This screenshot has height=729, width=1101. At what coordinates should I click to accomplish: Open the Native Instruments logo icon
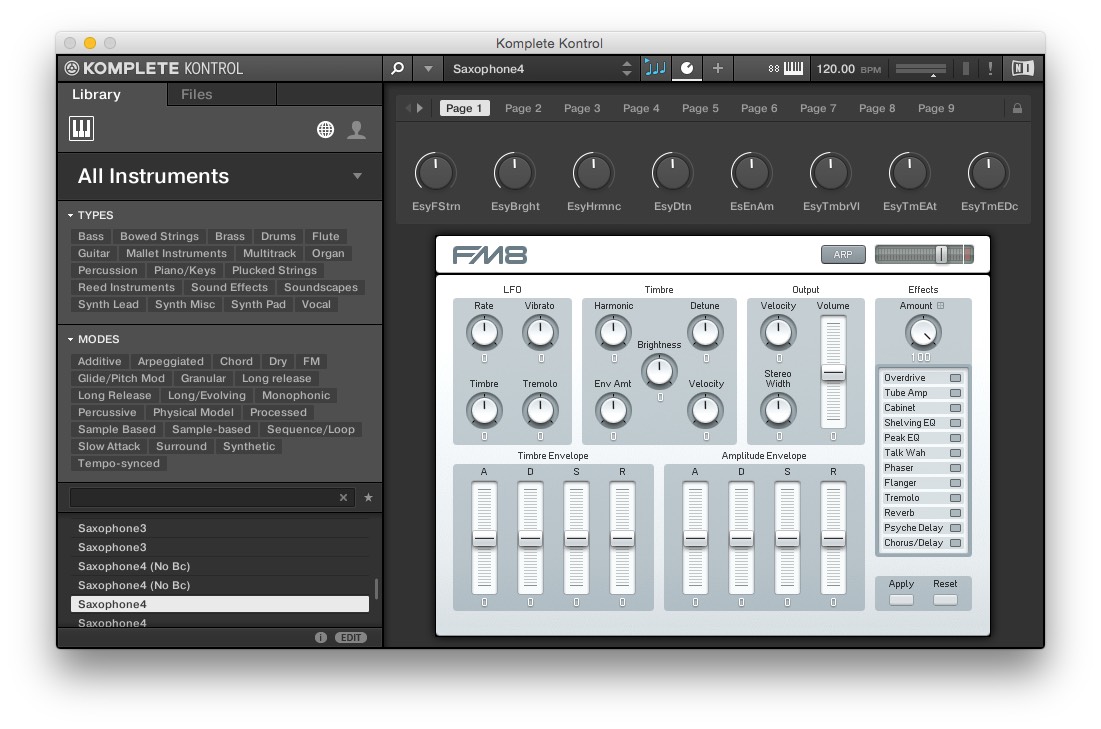coord(1022,69)
